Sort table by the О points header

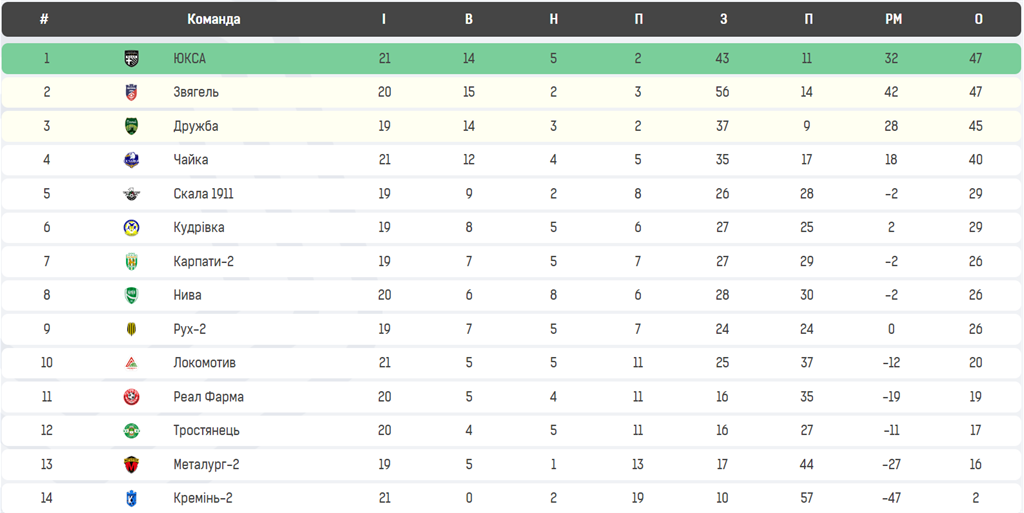point(978,20)
